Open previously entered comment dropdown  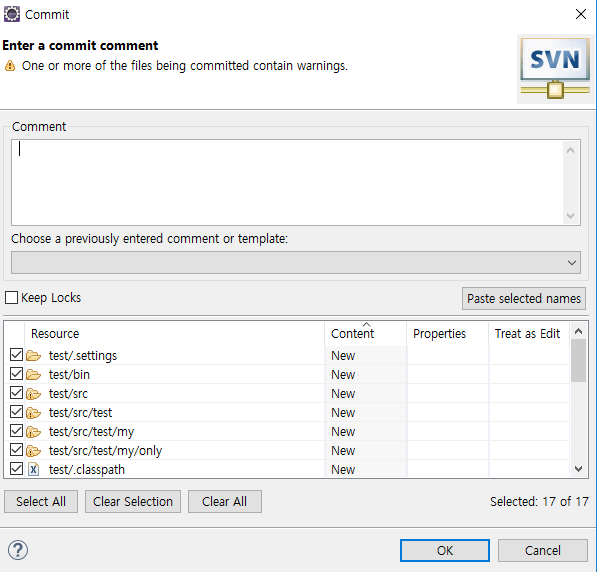(296, 262)
